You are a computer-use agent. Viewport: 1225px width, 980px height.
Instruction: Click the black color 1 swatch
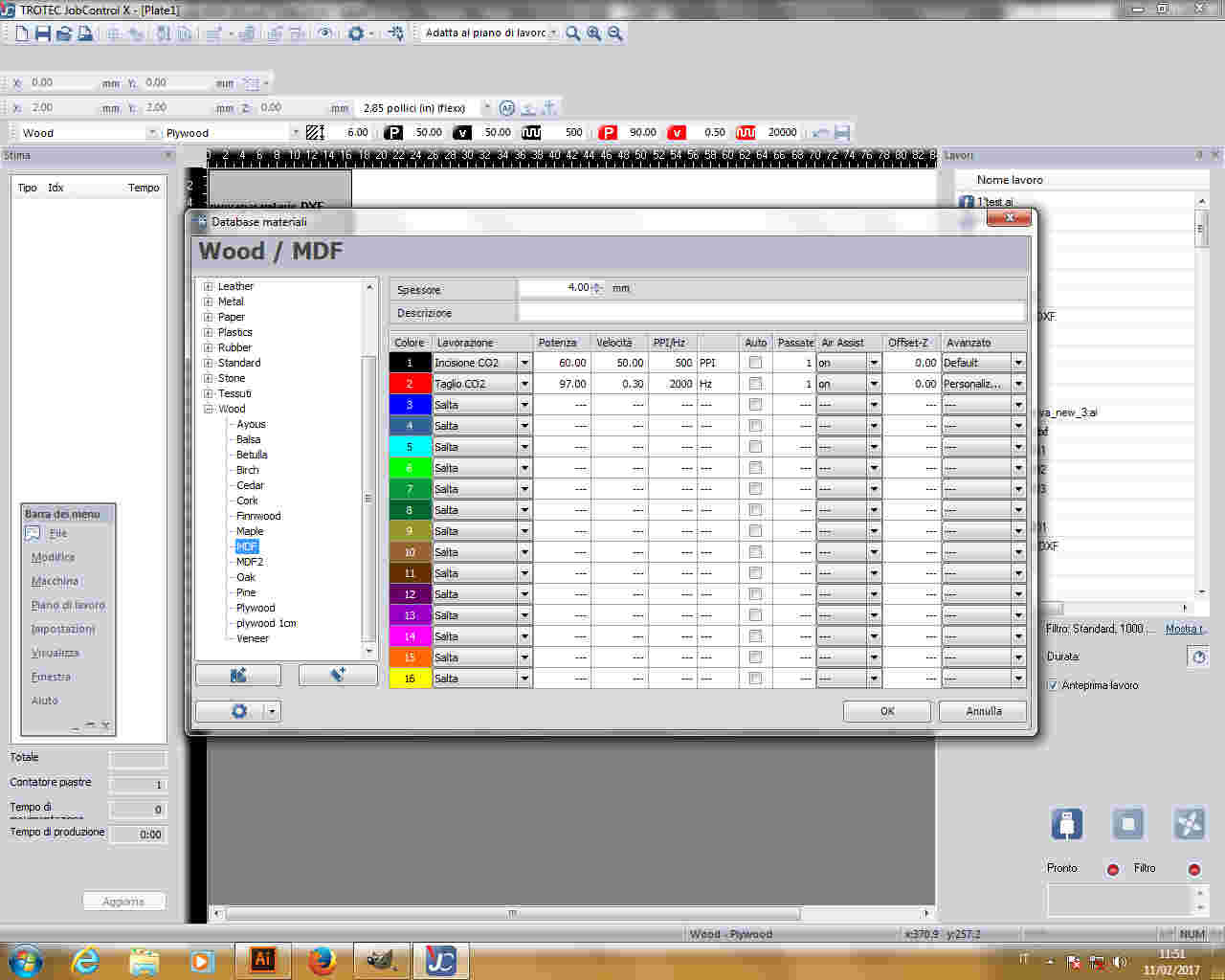410,363
